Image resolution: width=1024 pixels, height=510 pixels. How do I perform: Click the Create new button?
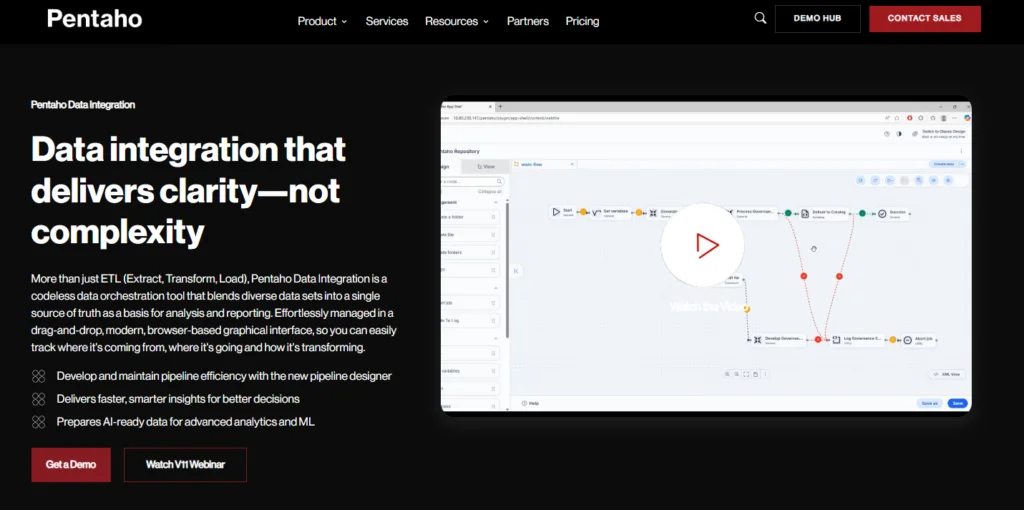click(943, 165)
